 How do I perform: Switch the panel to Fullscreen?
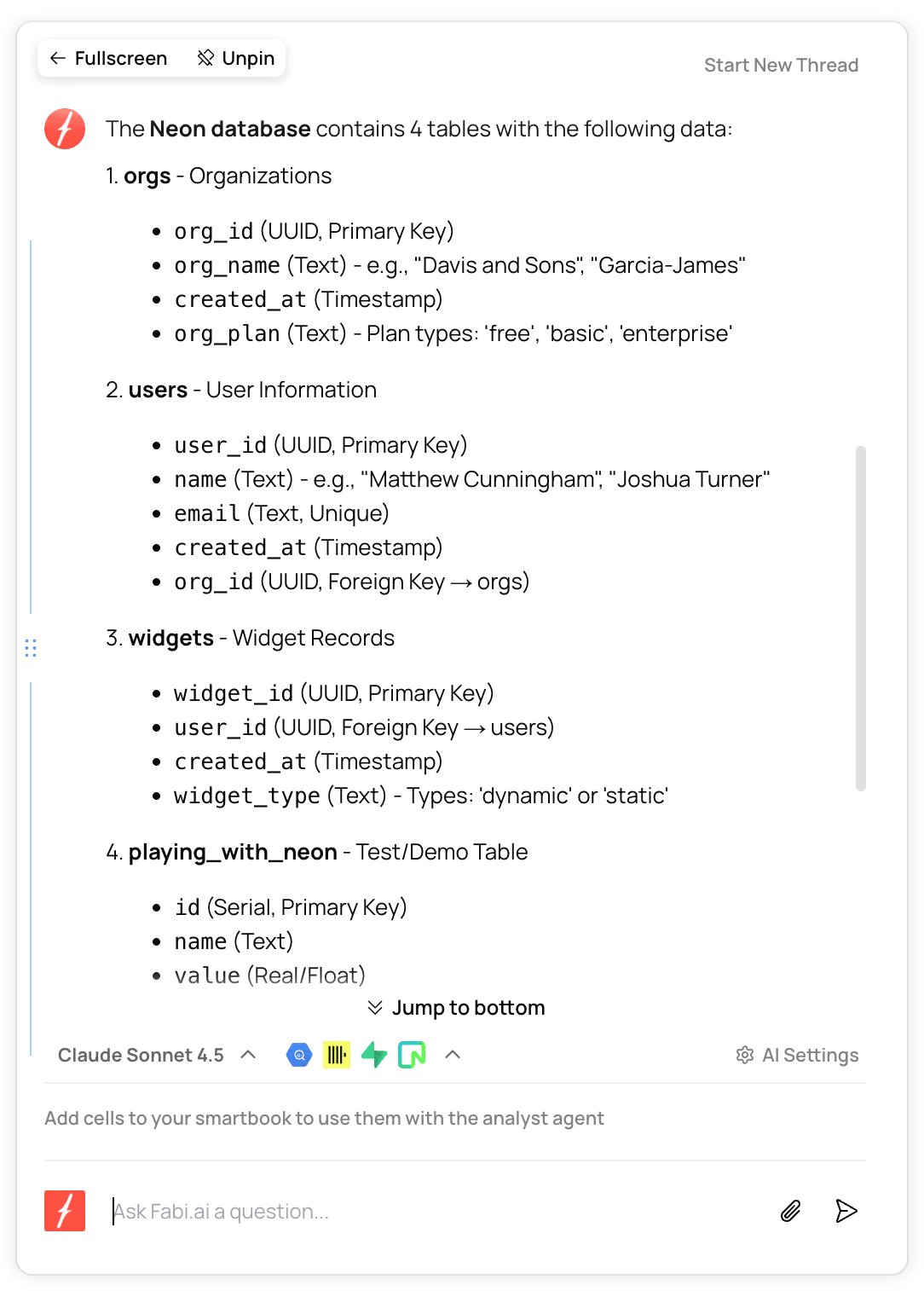click(108, 58)
